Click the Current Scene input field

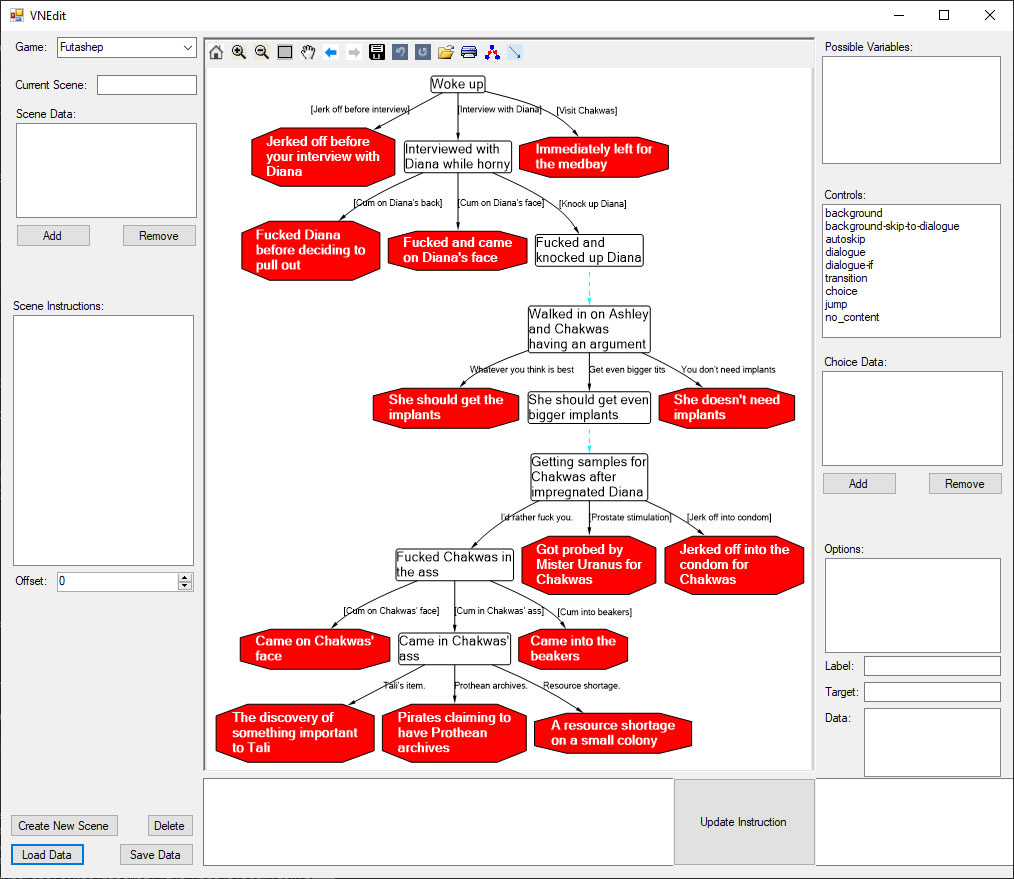pos(147,85)
